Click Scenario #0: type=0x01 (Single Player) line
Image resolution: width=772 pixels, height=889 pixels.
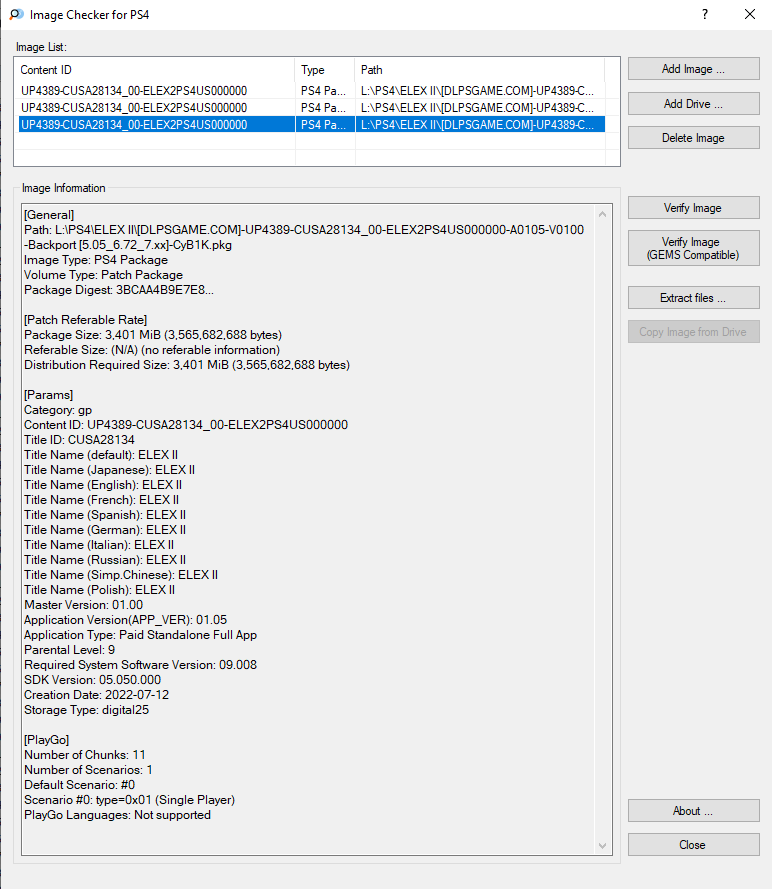129,800
